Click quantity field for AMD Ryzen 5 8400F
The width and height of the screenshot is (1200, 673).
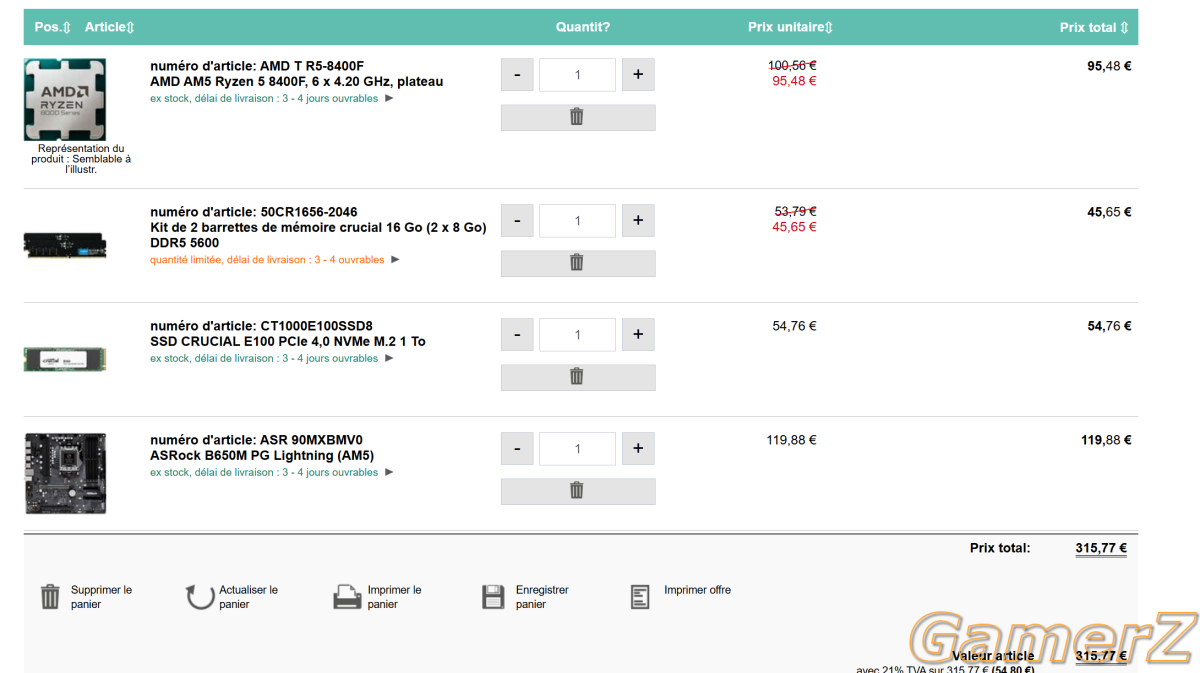[577, 75]
